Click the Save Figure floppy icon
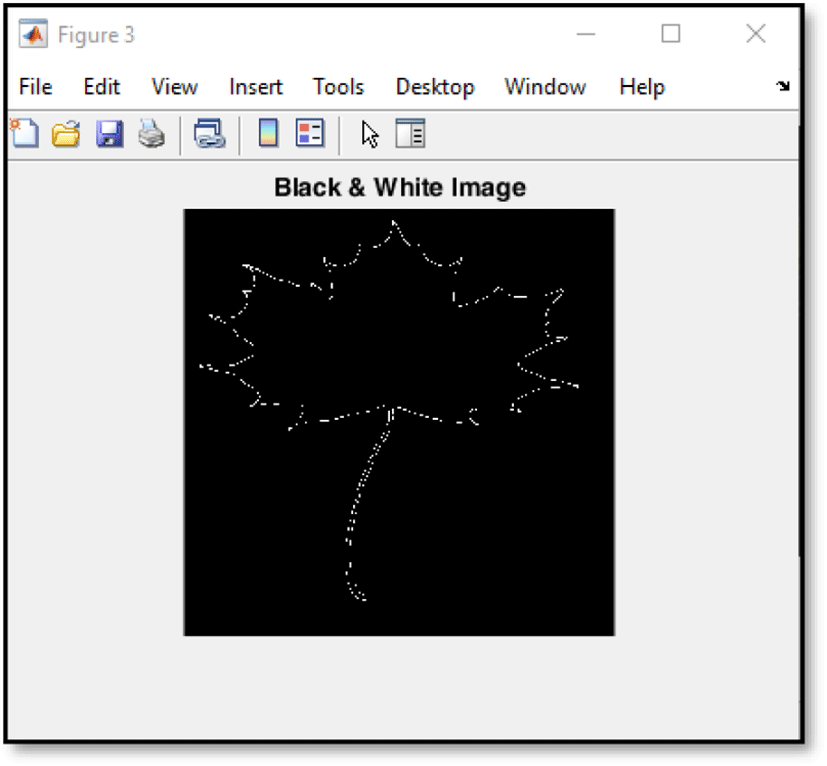 pyautogui.click(x=109, y=134)
